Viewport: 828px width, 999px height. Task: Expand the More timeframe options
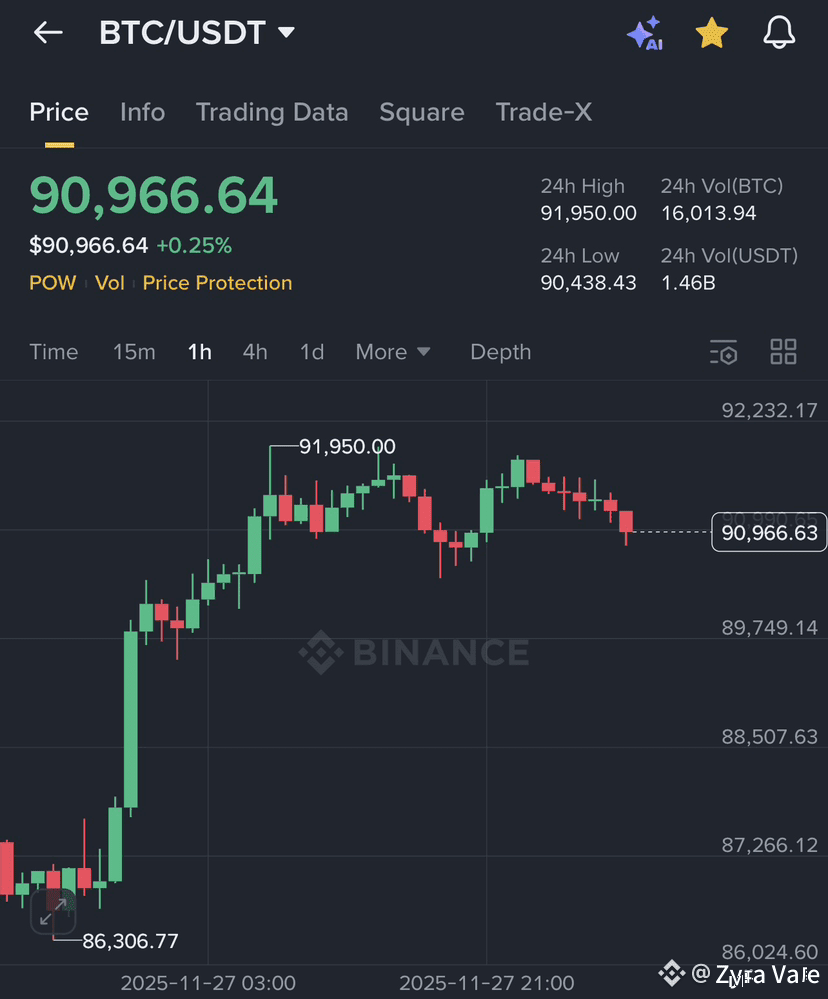[392, 352]
